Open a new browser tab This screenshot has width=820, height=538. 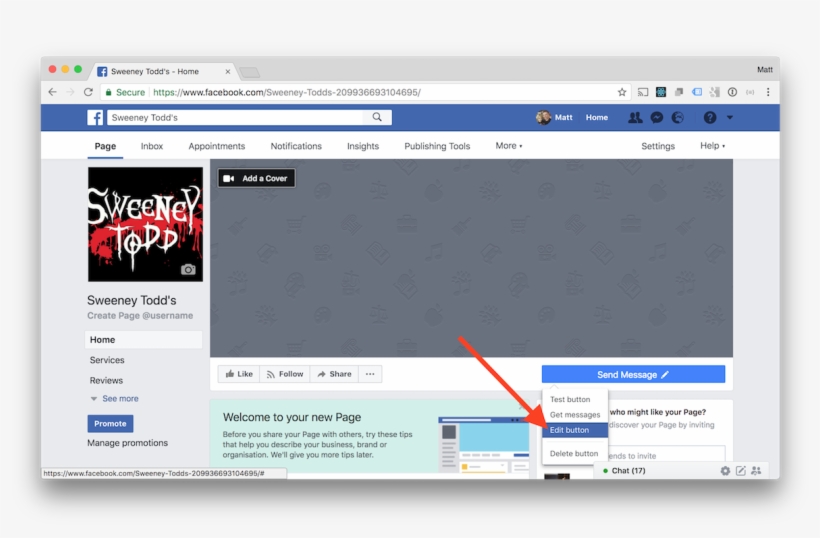[249, 72]
